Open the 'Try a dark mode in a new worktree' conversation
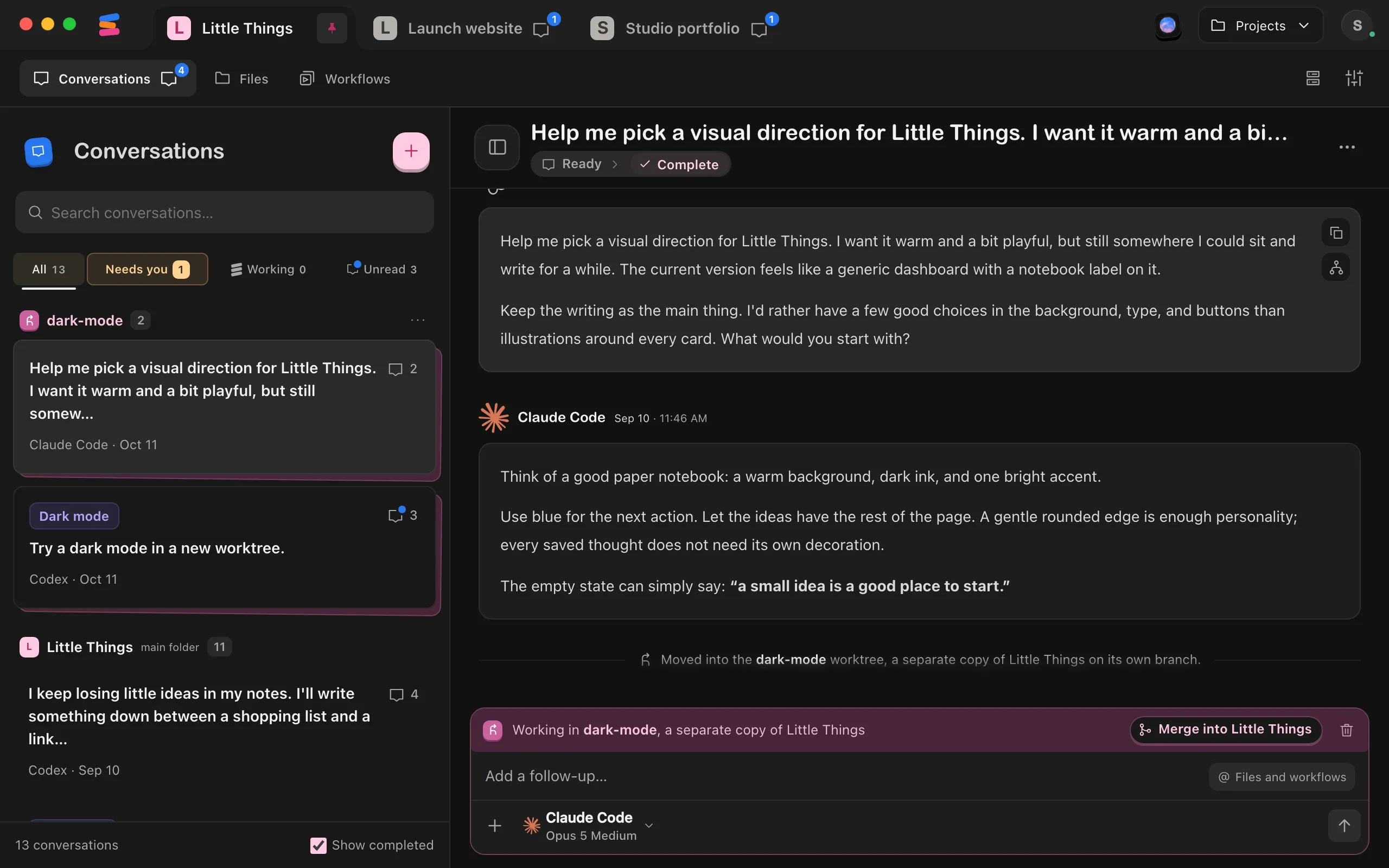This screenshot has height=868, width=1389. coord(225,548)
